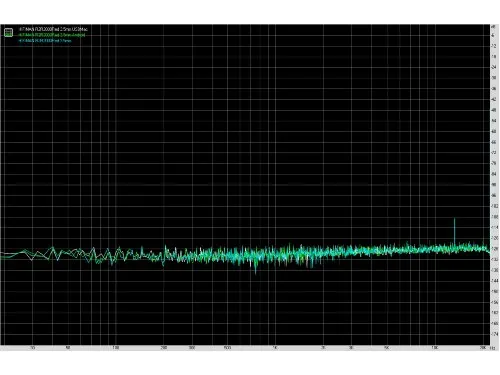Click the 100 label on frequency axis
Viewport: 500px width, 375px height.
coord(115,348)
